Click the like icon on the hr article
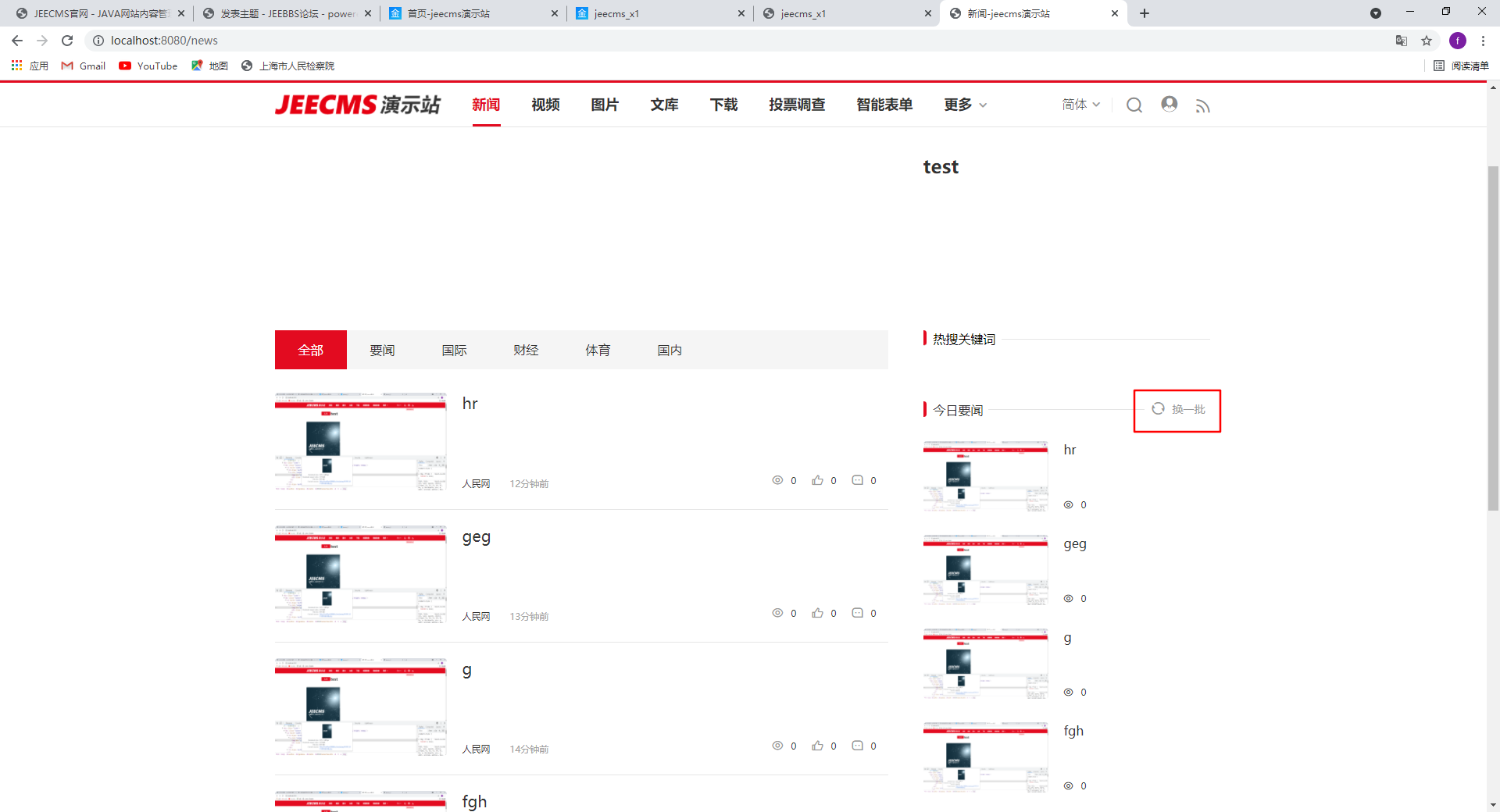1500x812 pixels. click(817, 480)
